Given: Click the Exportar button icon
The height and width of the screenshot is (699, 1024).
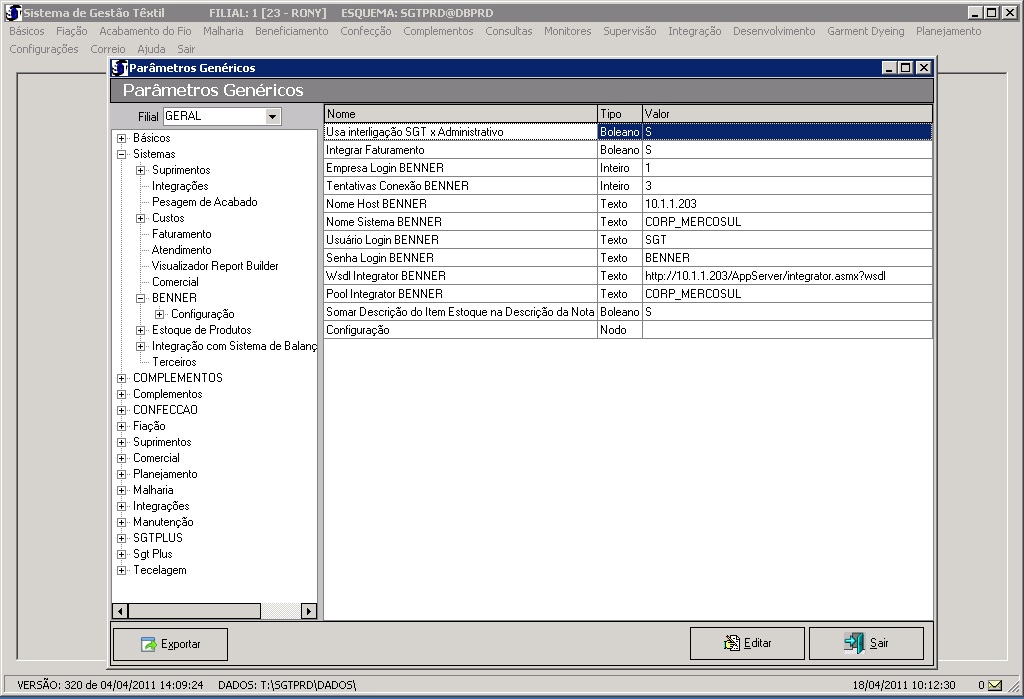Looking at the screenshot, I should coord(149,644).
